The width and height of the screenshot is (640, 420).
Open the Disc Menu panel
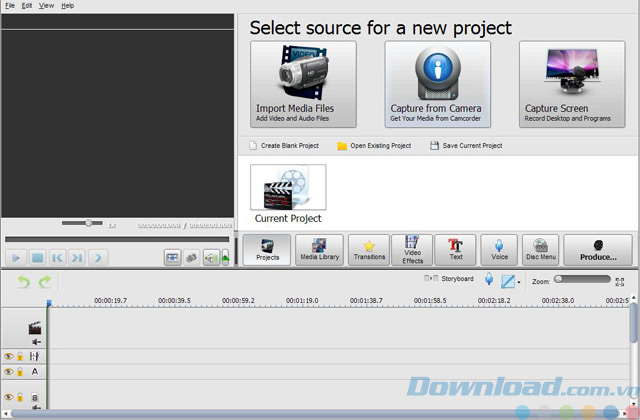[540, 250]
